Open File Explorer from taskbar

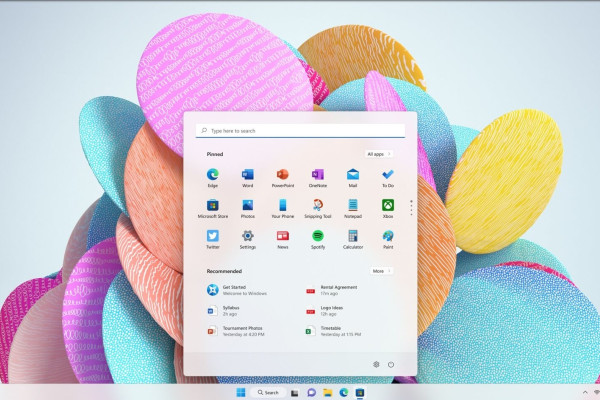pos(327,392)
